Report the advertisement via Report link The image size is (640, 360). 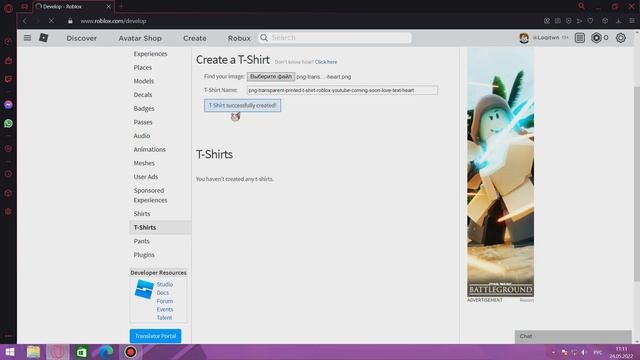tap(527, 300)
